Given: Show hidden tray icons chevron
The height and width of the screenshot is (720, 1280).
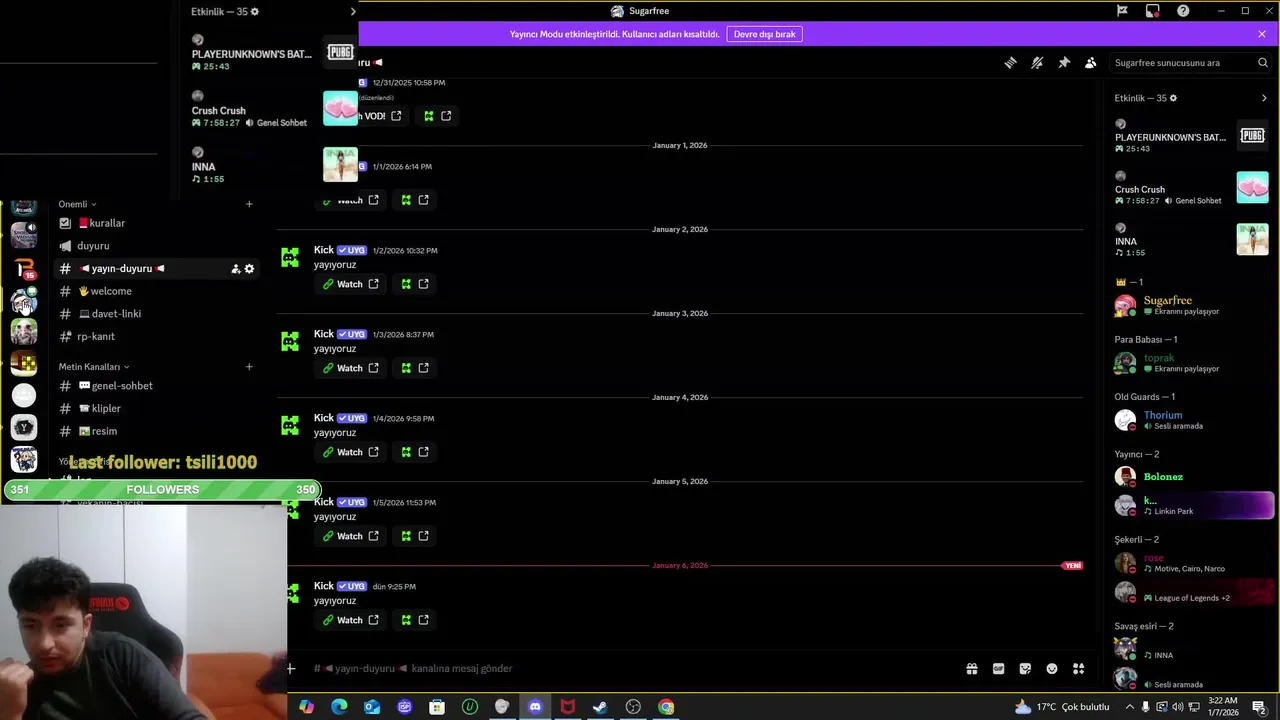Looking at the screenshot, I should point(1130,707).
